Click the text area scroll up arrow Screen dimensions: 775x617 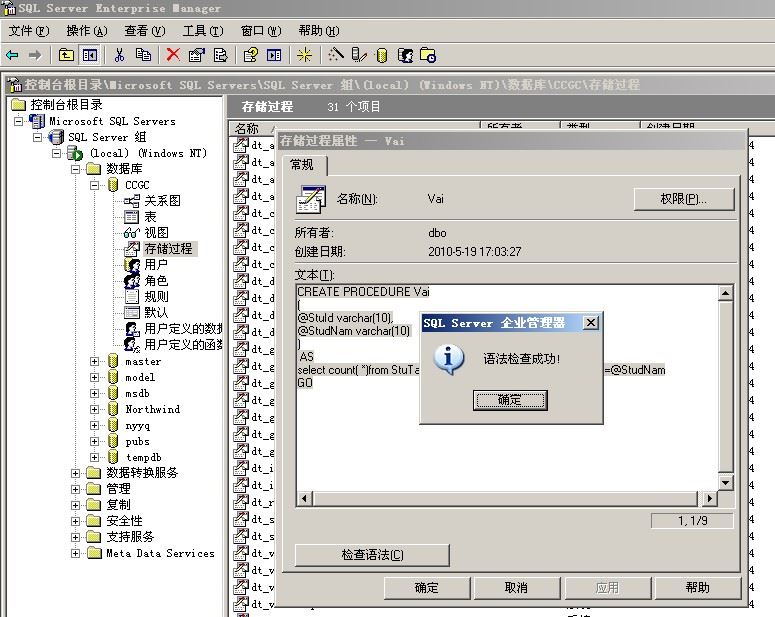[725, 293]
